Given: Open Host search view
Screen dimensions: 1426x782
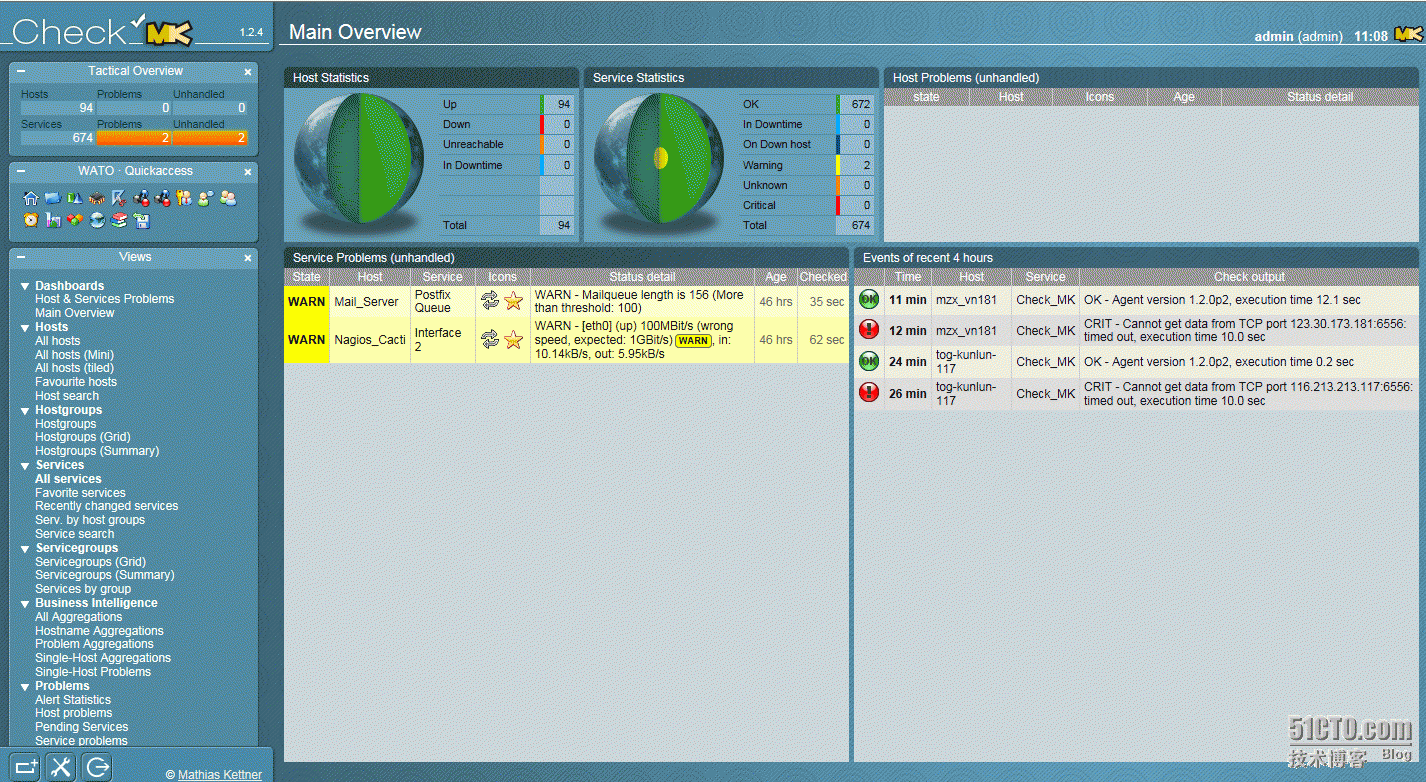Looking at the screenshot, I should point(67,396).
